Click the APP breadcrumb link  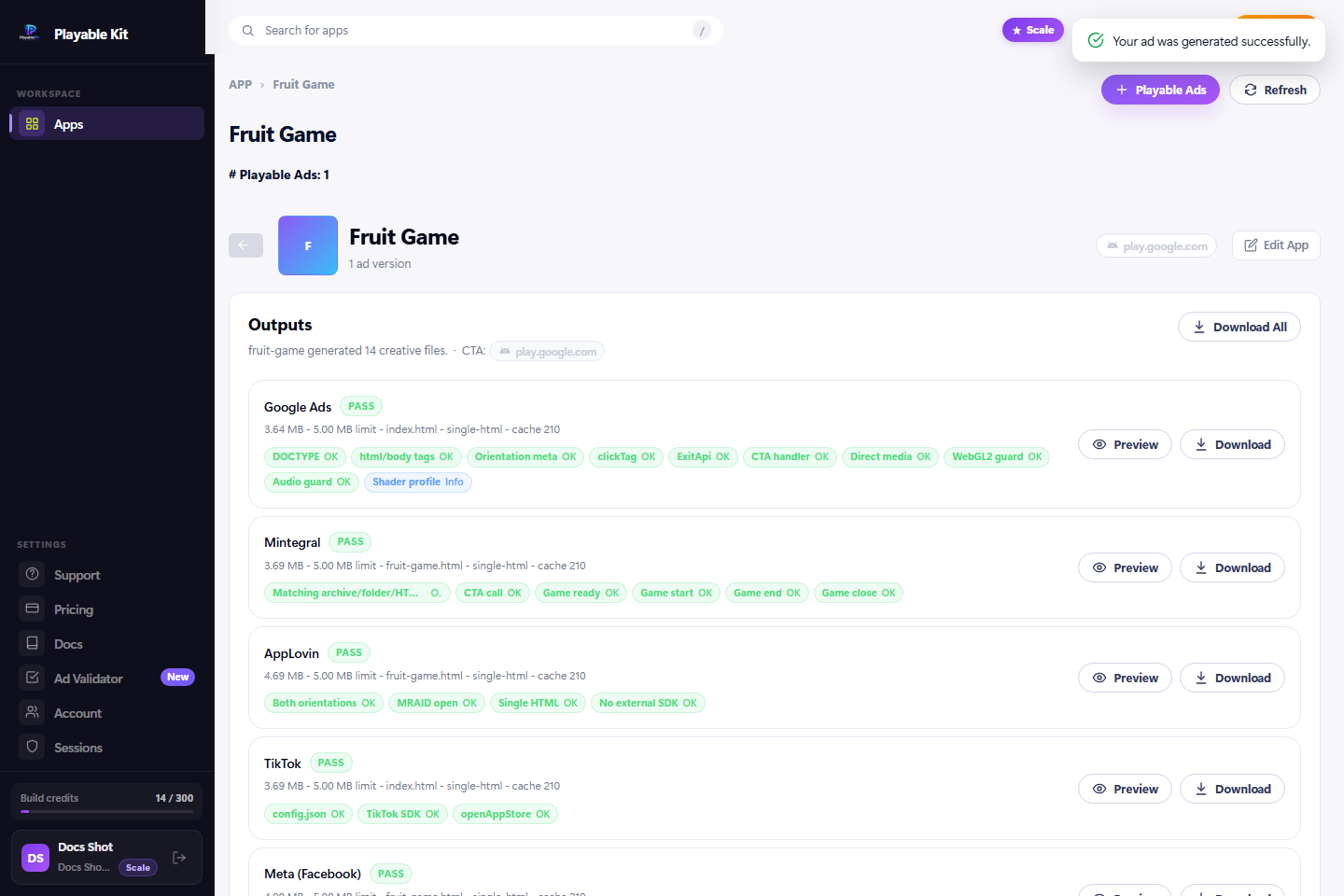tap(240, 84)
